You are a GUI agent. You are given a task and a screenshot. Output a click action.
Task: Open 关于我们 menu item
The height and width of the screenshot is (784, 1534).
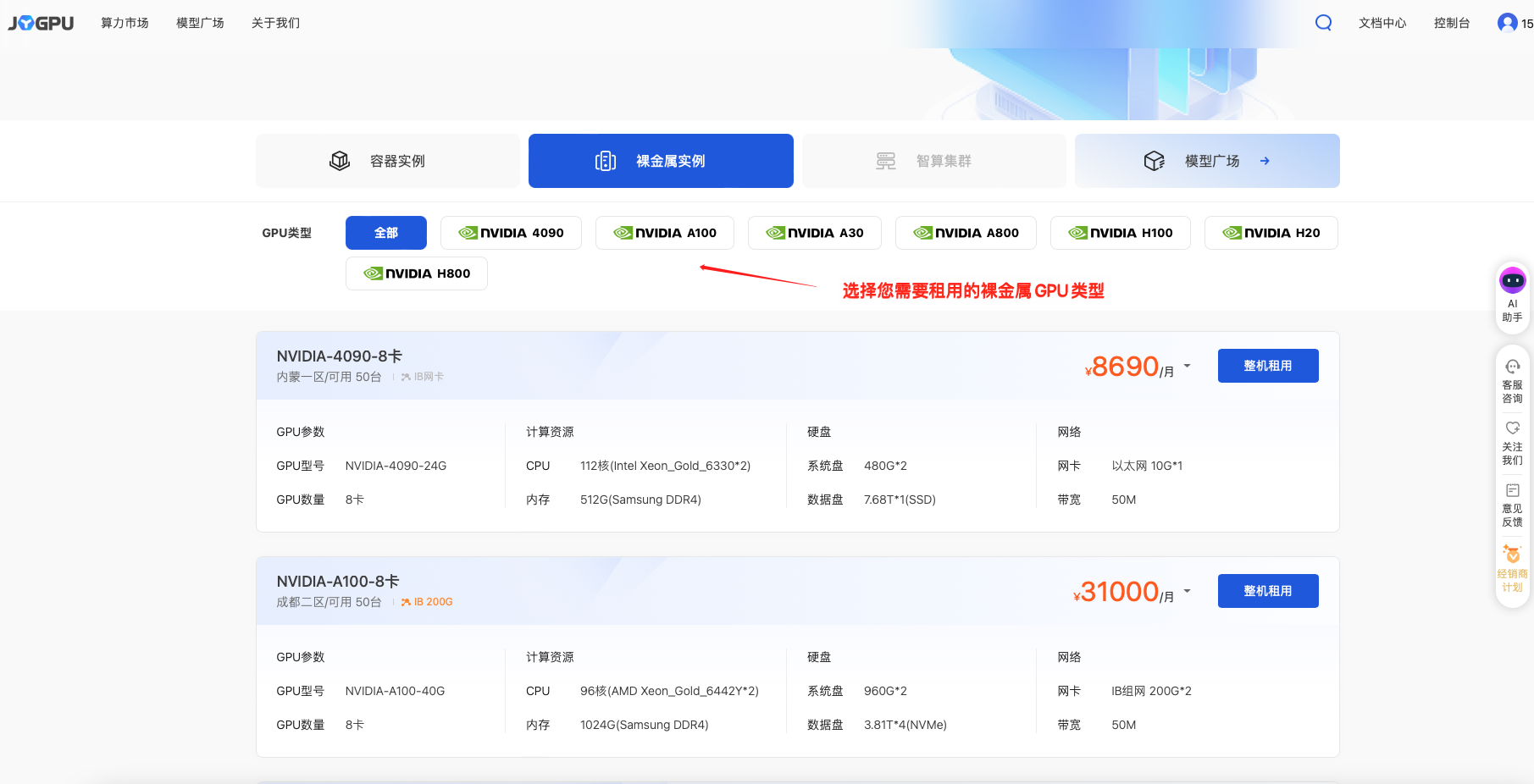[x=275, y=23]
